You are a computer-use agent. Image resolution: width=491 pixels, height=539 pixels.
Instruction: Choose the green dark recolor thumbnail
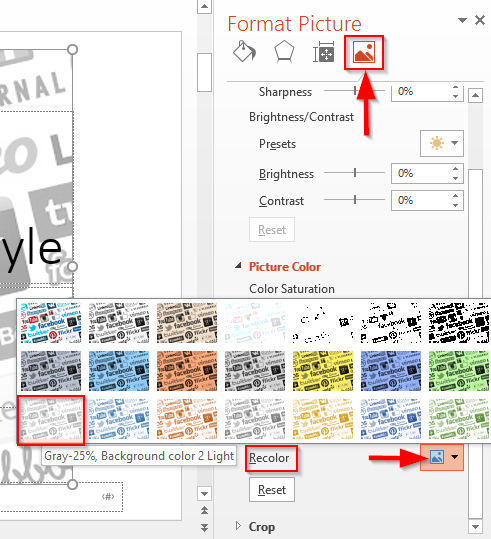point(459,371)
